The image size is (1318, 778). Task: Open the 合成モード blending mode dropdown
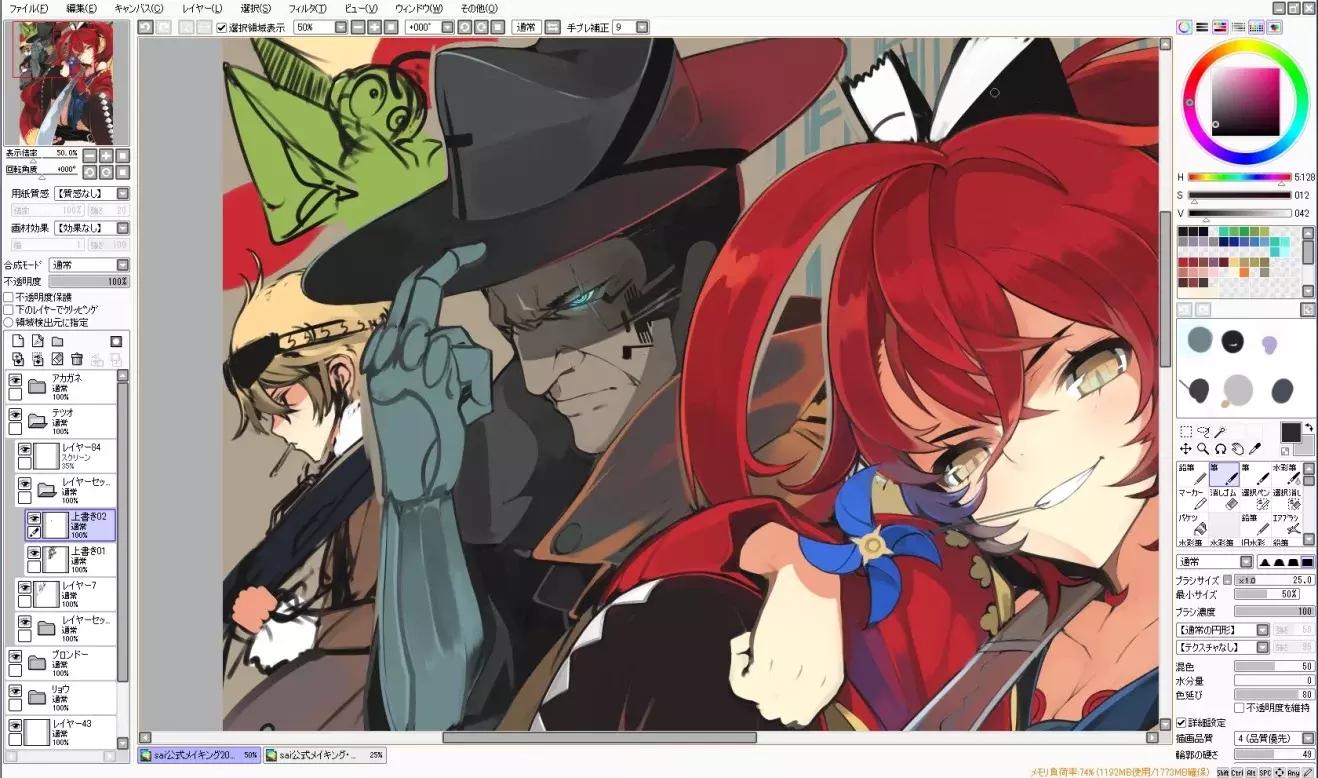pos(123,265)
